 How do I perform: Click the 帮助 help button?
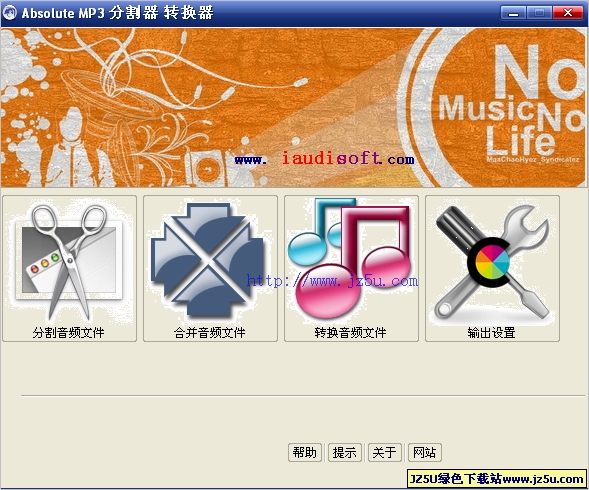pos(305,452)
